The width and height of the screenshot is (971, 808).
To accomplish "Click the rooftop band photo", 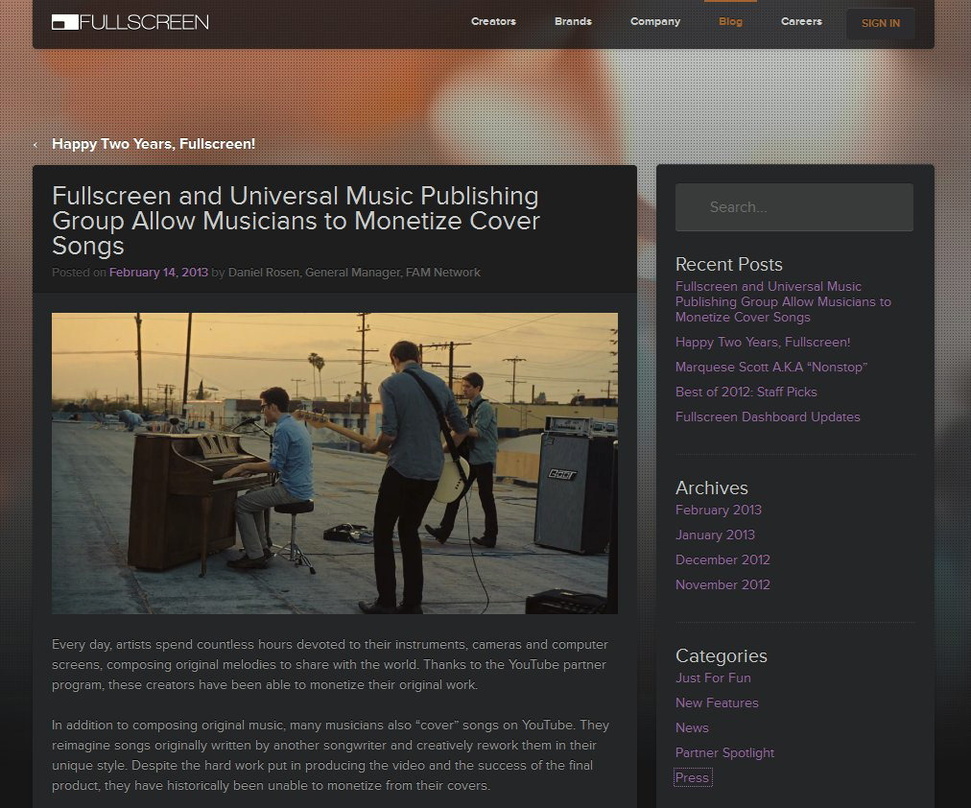I will [x=334, y=463].
